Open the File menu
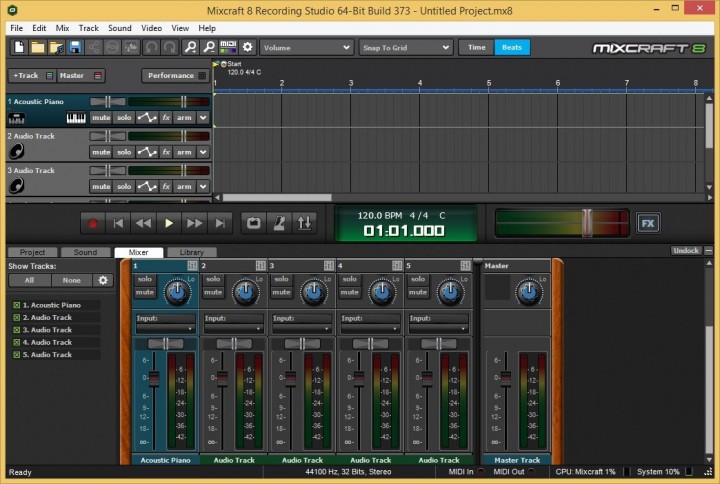 point(17,28)
